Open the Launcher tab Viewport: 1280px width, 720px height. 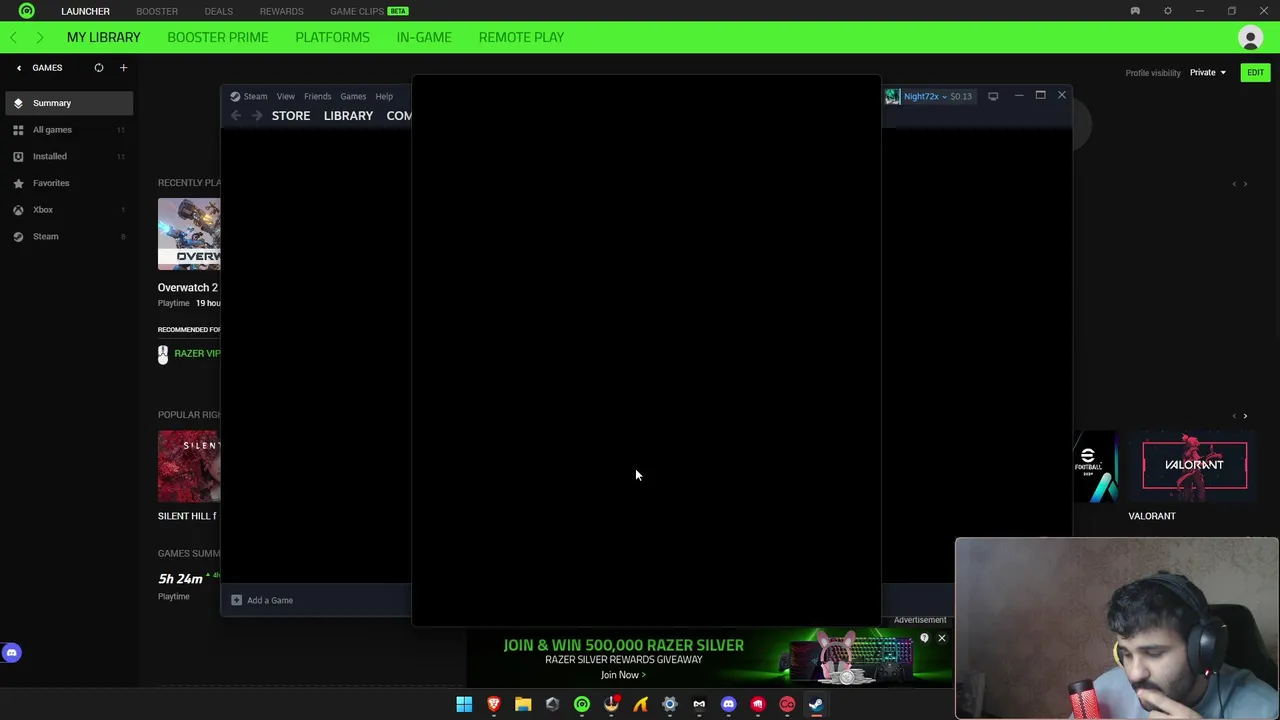tap(85, 11)
